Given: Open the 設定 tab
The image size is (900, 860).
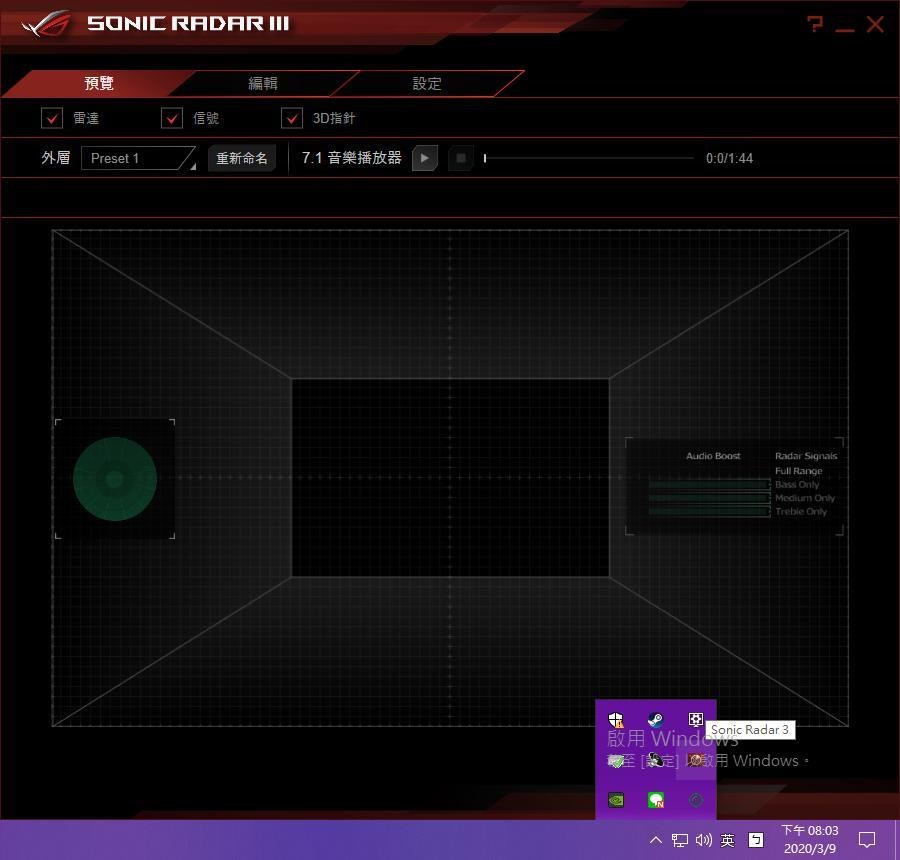Looking at the screenshot, I should pyautogui.click(x=427, y=84).
